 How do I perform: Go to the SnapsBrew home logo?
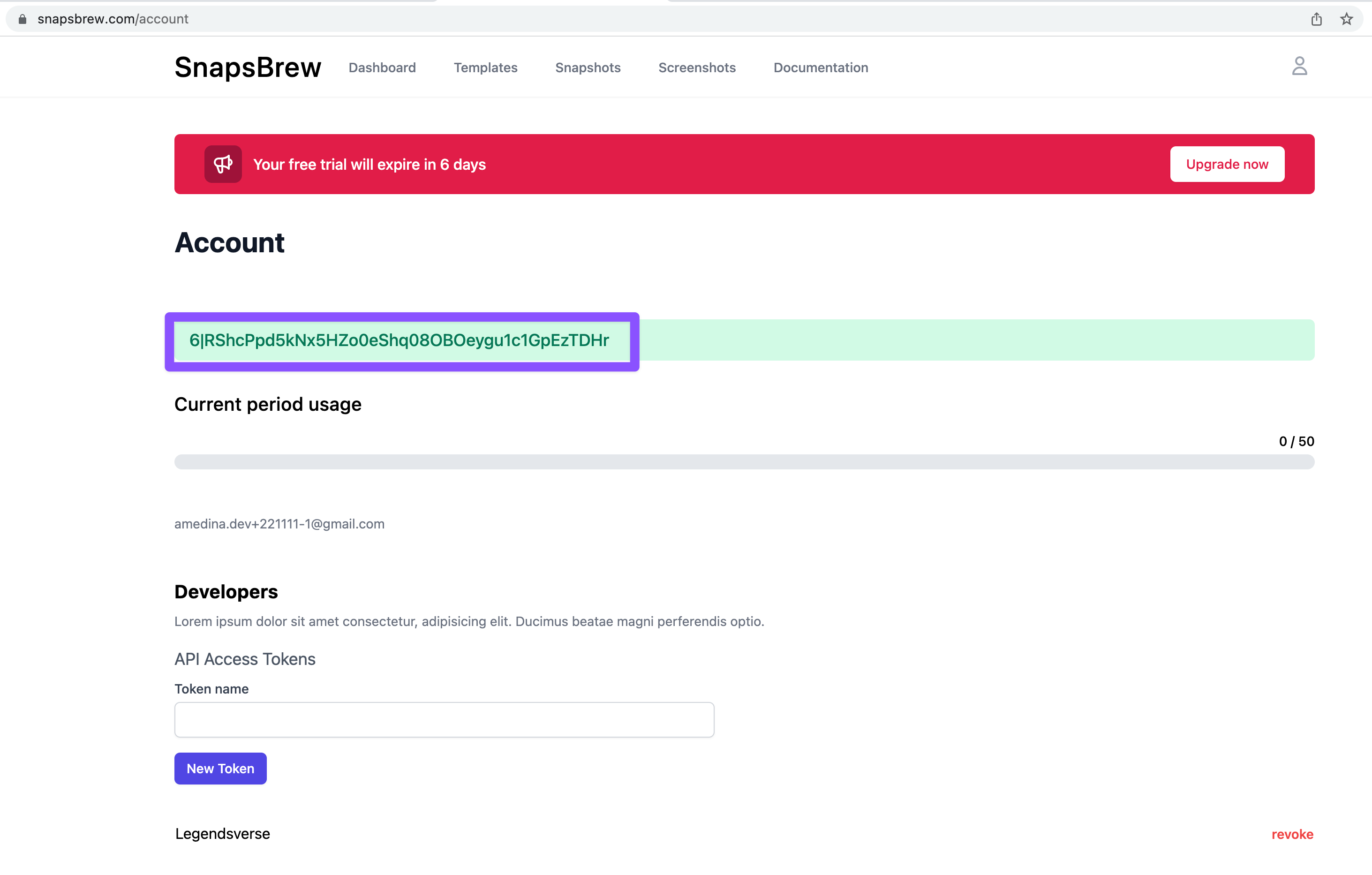click(248, 67)
